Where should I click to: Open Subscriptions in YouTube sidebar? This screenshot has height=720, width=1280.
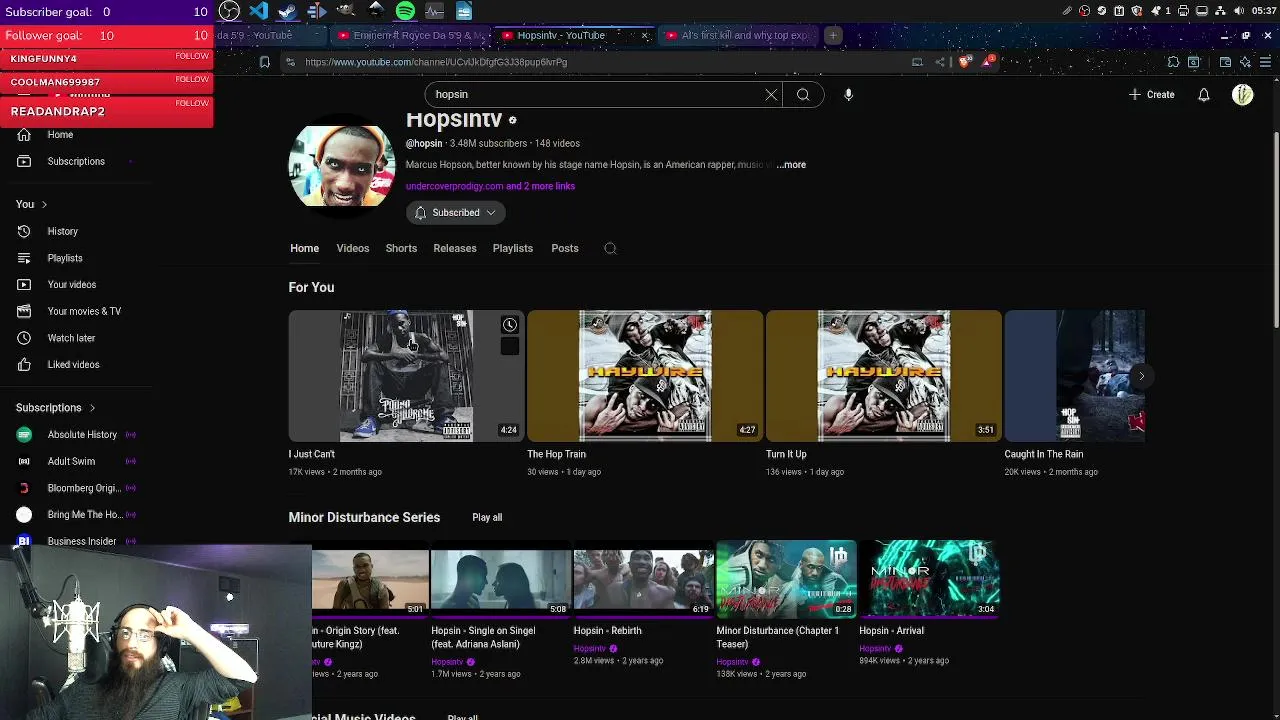pyautogui.click(x=76, y=161)
